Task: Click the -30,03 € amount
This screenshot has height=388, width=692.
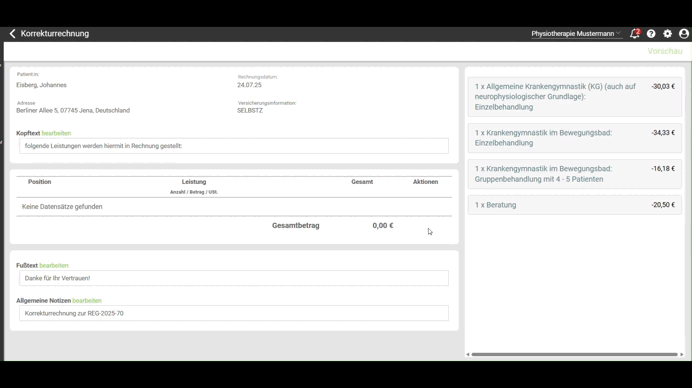Action: [663, 87]
